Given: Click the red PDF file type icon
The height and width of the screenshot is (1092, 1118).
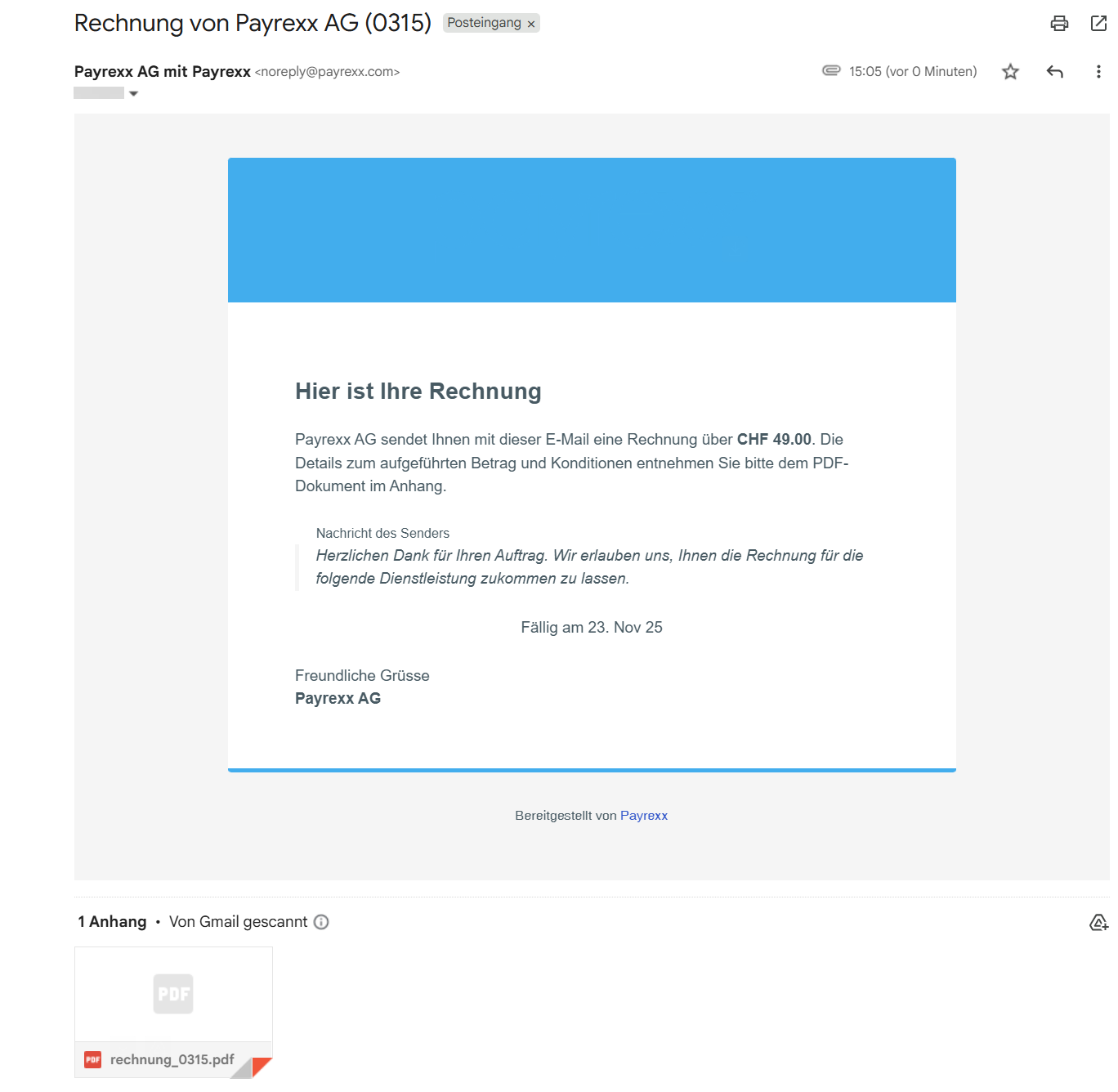Looking at the screenshot, I should (x=93, y=1060).
